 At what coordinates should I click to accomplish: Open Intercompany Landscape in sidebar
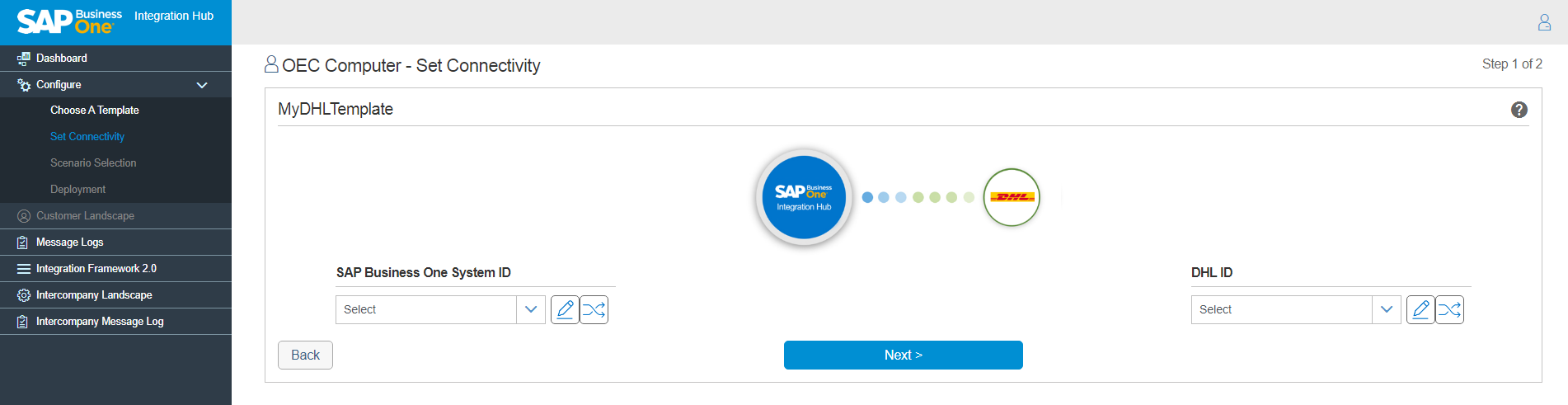94,295
